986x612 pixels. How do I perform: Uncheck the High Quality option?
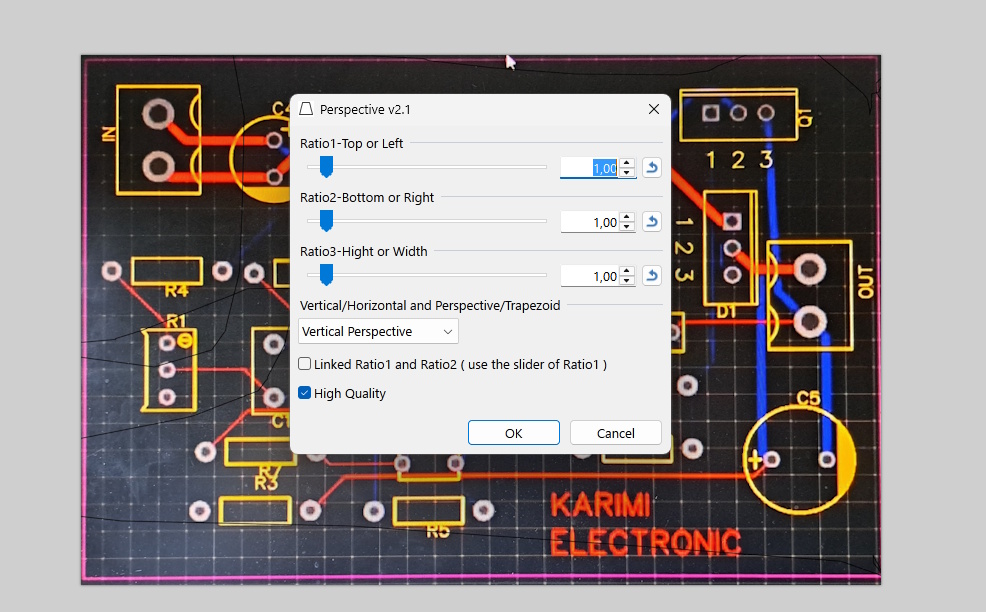point(305,393)
